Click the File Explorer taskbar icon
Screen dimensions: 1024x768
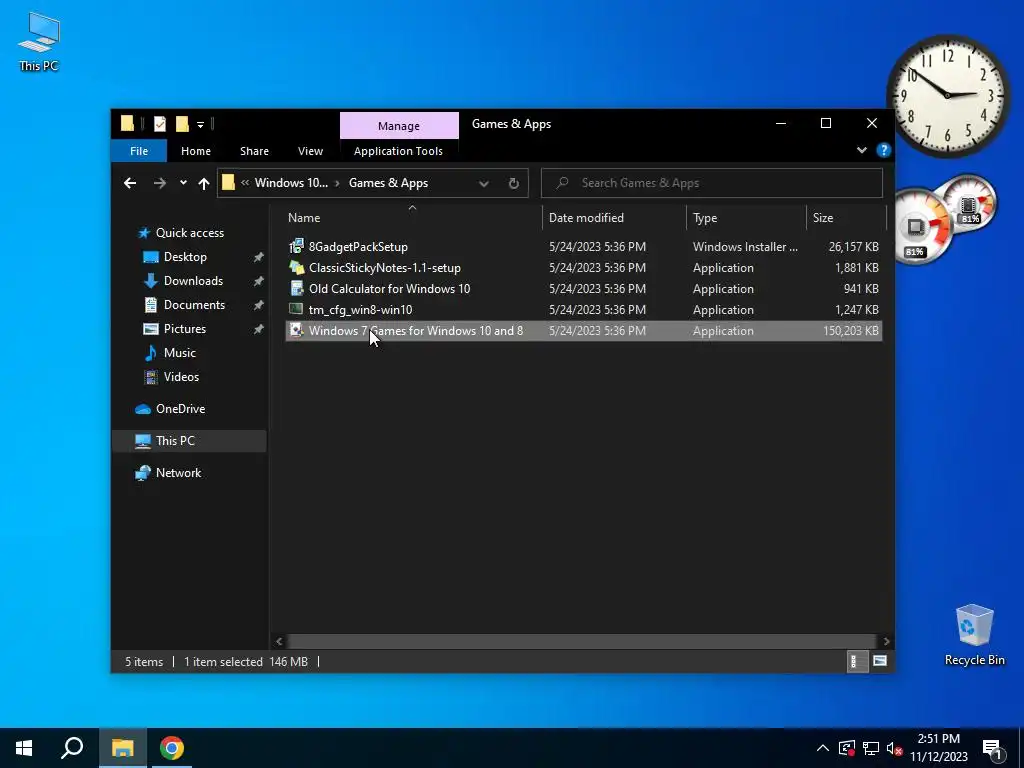122,748
